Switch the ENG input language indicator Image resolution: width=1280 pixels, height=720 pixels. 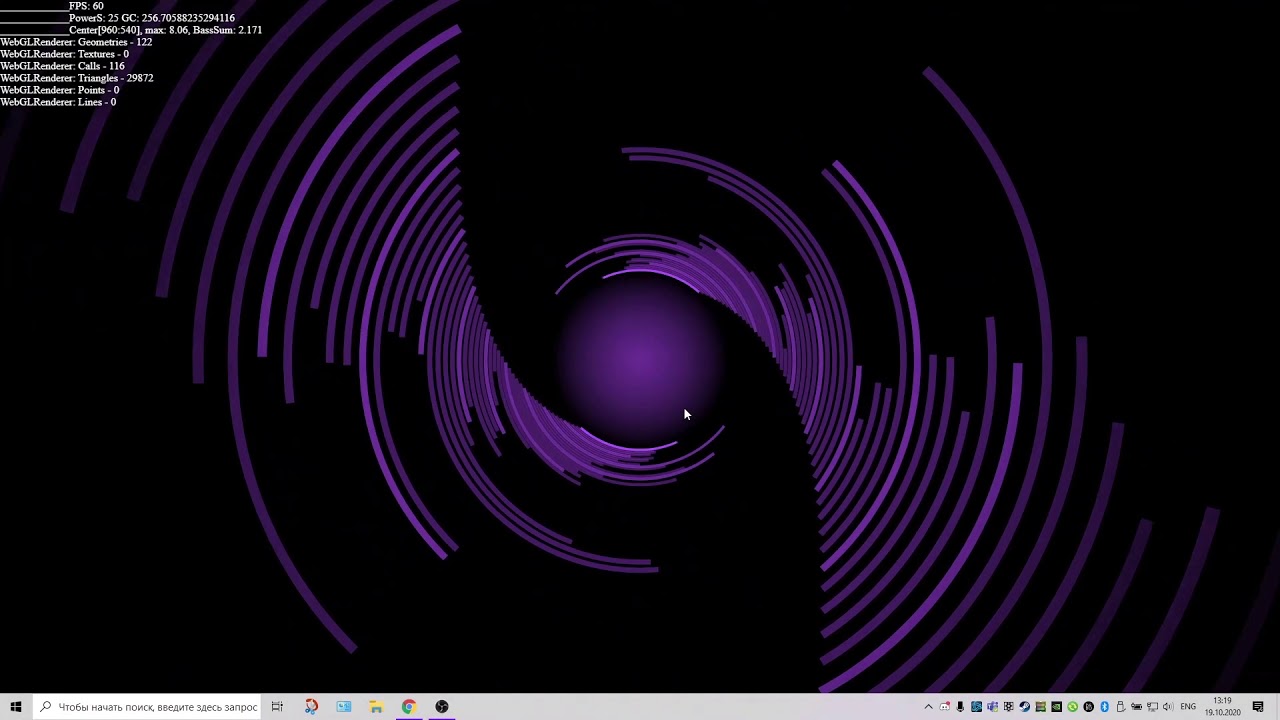tap(1188, 707)
